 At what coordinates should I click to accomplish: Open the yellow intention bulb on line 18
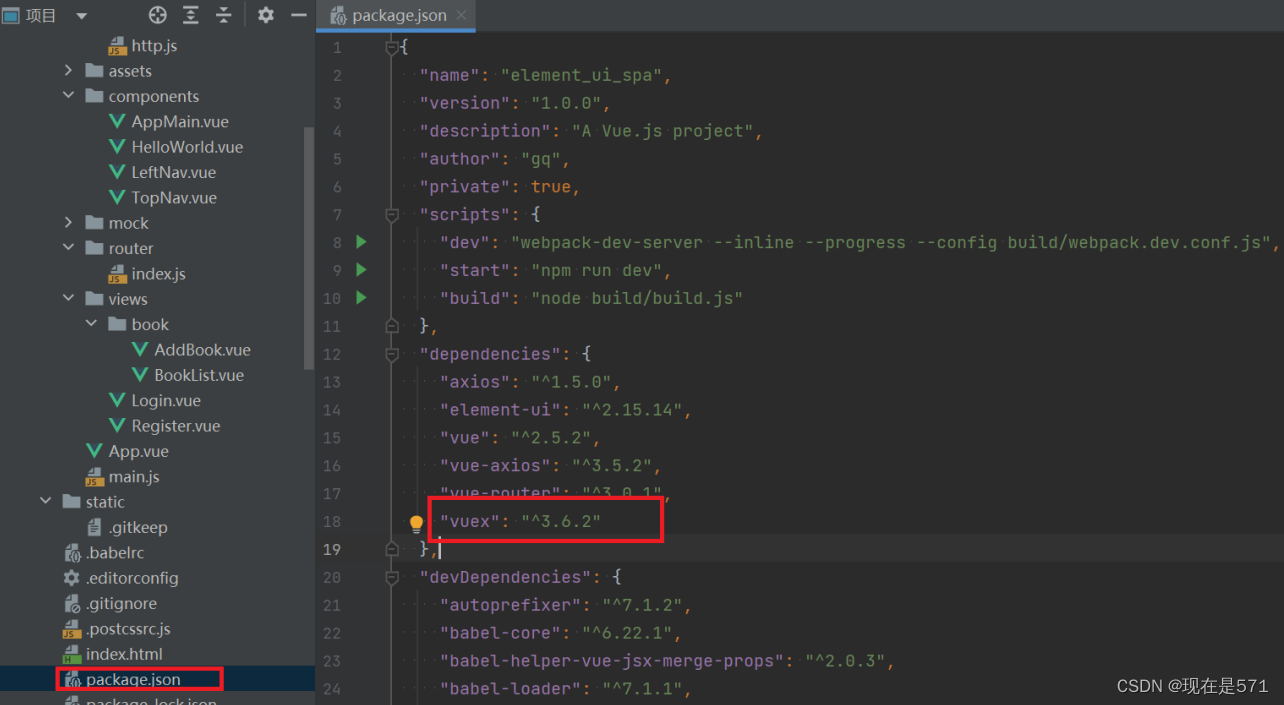[x=416, y=522]
